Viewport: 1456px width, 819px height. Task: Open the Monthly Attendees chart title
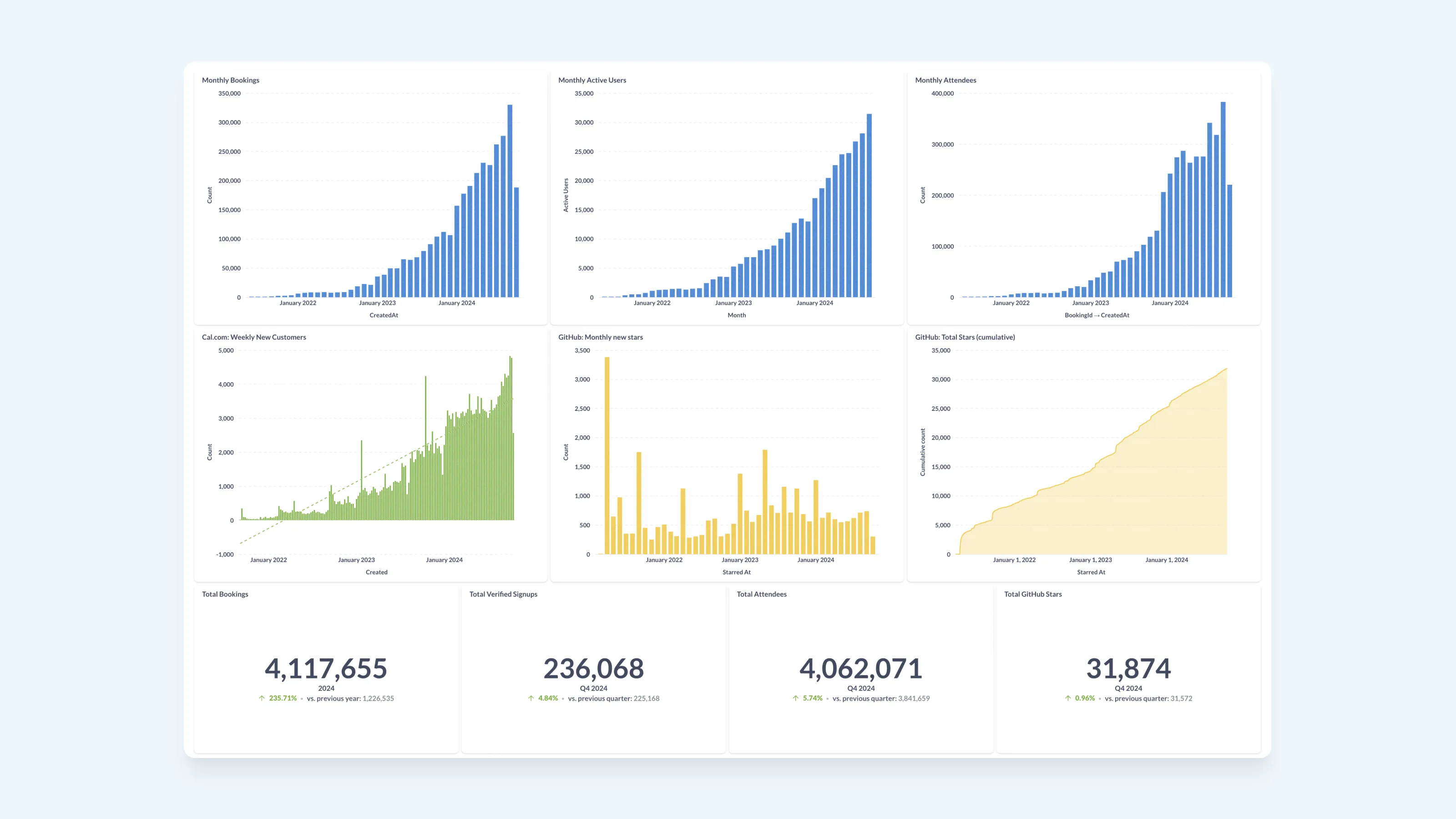945,80
